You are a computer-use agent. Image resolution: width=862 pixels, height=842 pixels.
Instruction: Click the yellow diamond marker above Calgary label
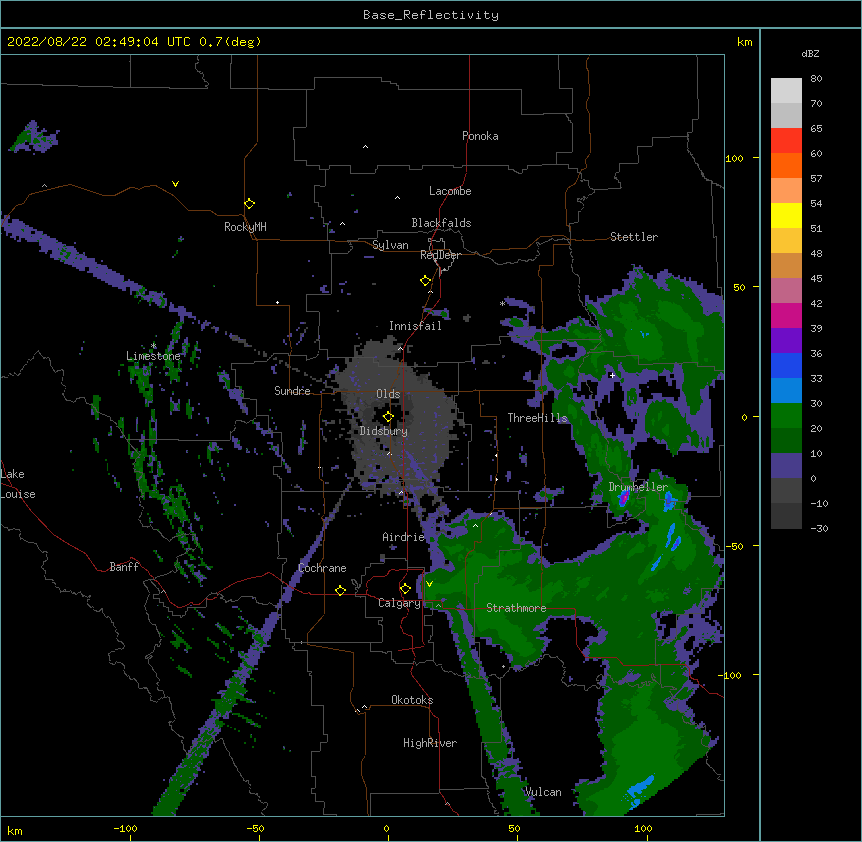click(405, 589)
